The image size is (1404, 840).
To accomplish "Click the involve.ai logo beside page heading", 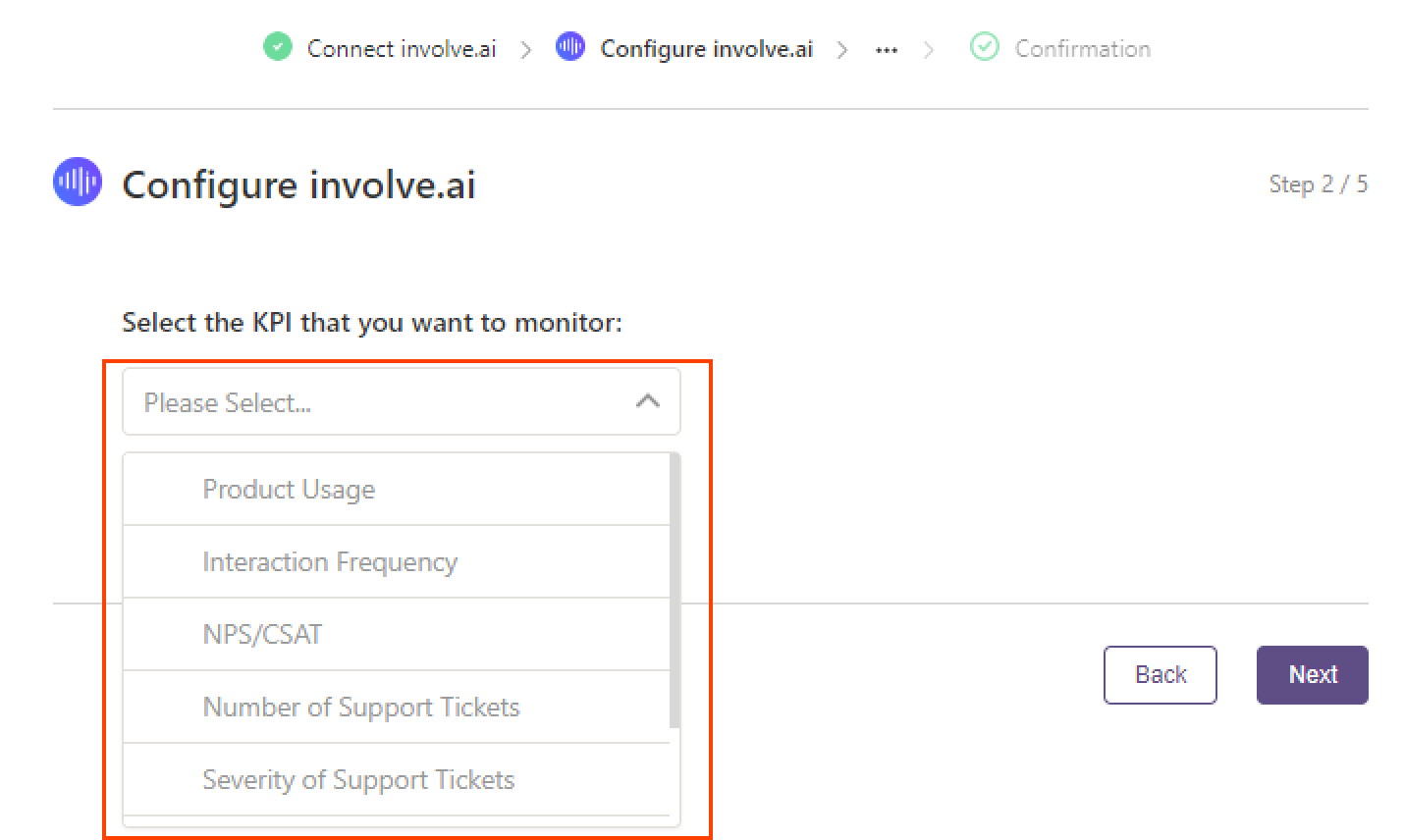I will (x=78, y=182).
